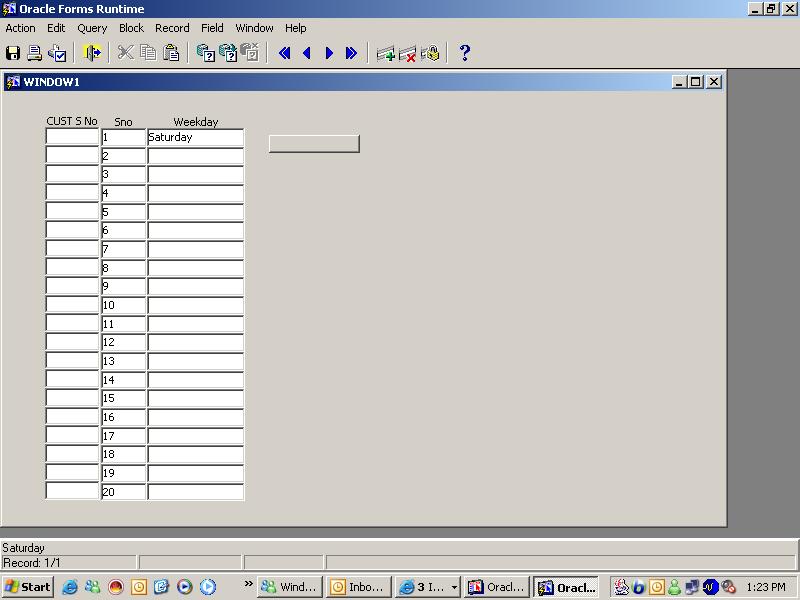Jump to next block double arrow
Image resolution: width=800 pixels, height=600 pixels.
[x=351, y=53]
